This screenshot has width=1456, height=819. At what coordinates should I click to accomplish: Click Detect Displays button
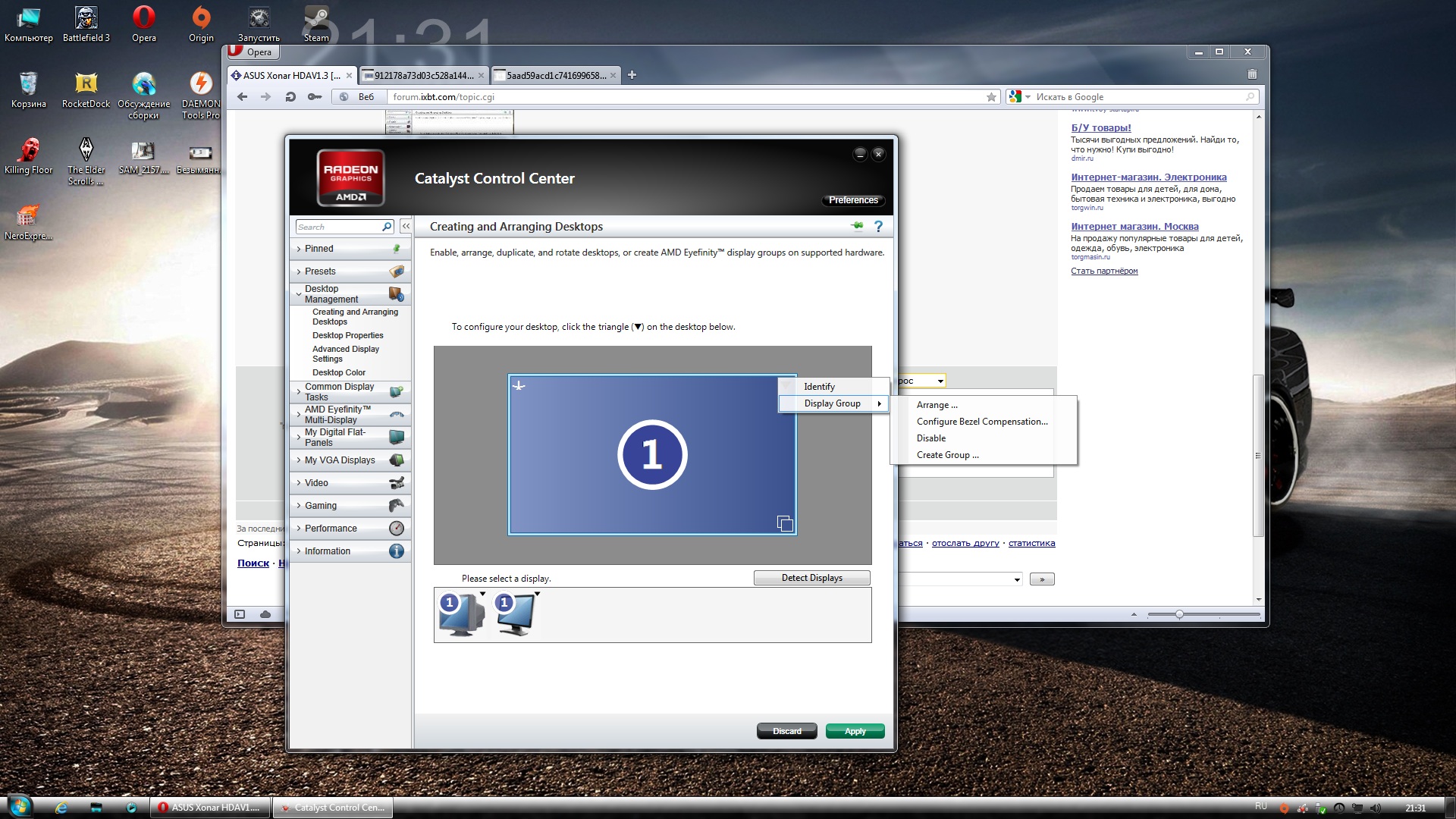[811, 578]
